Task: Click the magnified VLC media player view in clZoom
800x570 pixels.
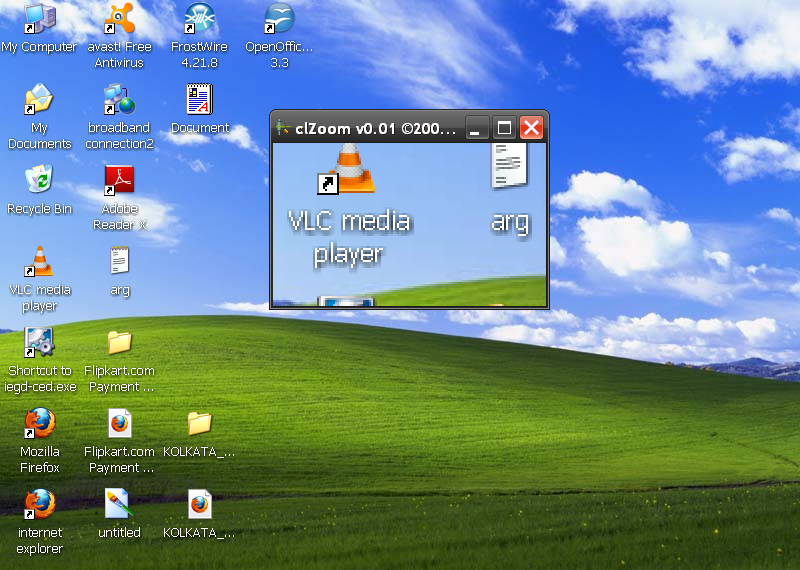Action: (x=409, y=225)
